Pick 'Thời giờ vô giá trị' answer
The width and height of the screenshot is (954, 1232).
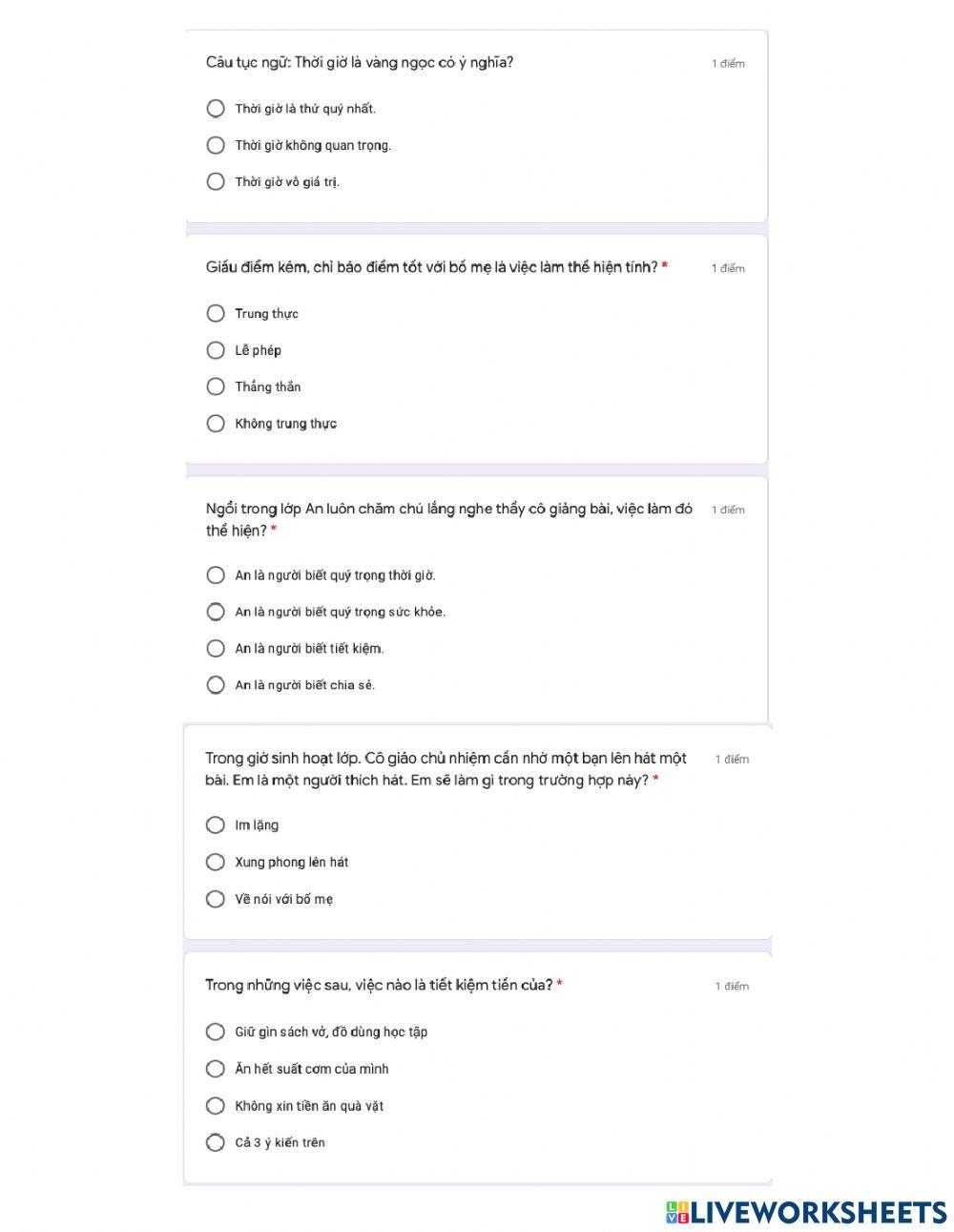(216, 181)
